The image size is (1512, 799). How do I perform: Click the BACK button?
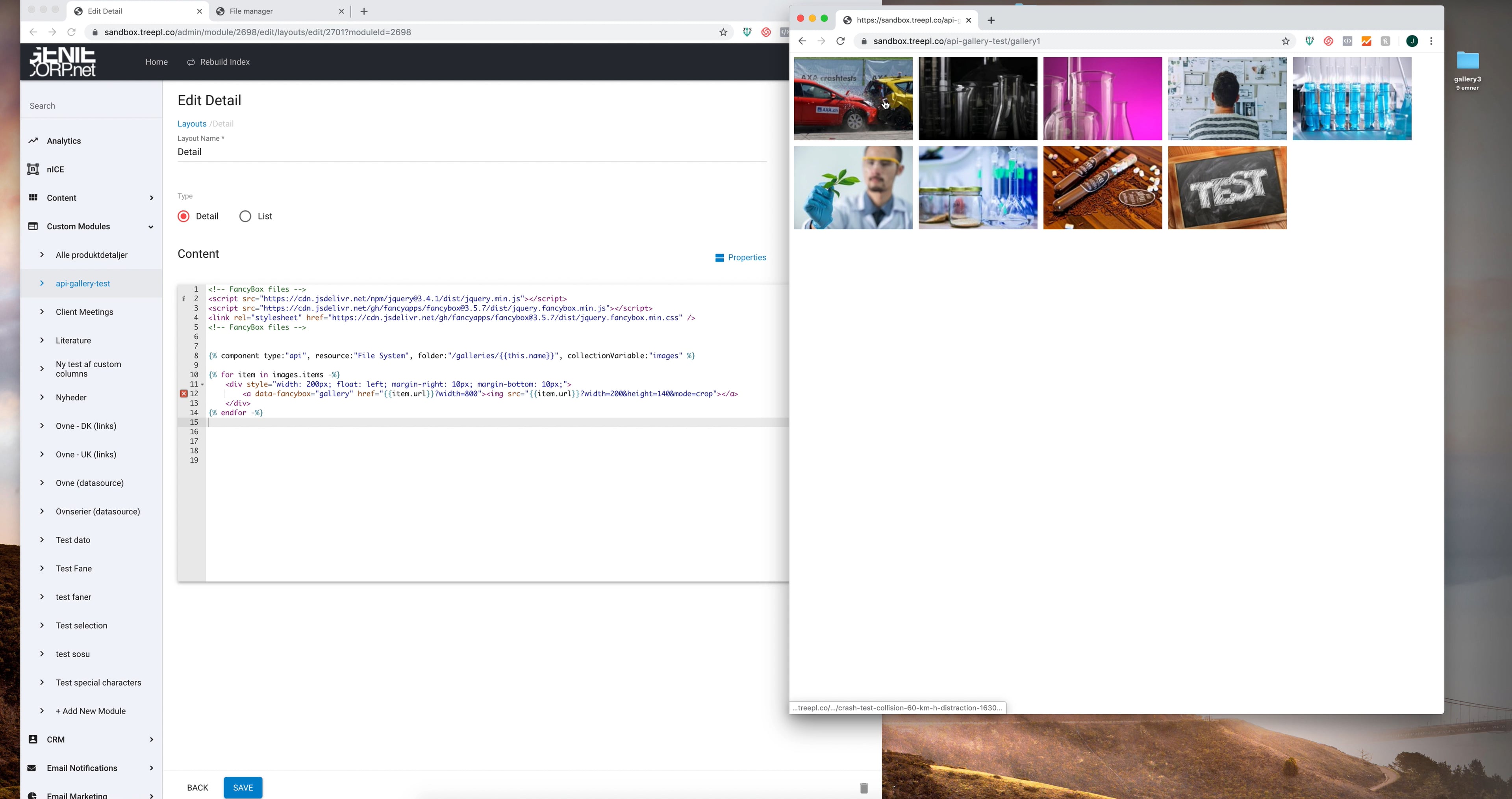click(197, 788)
